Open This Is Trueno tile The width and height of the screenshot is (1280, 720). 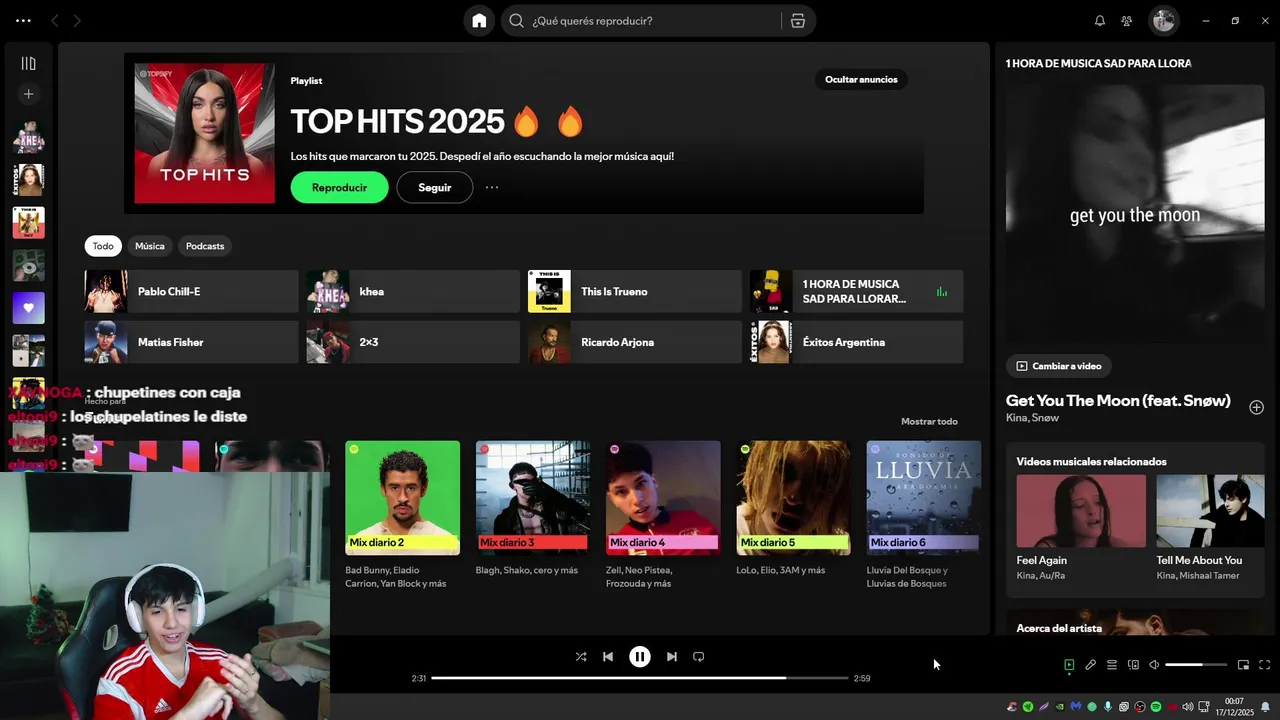click(635, 291)
